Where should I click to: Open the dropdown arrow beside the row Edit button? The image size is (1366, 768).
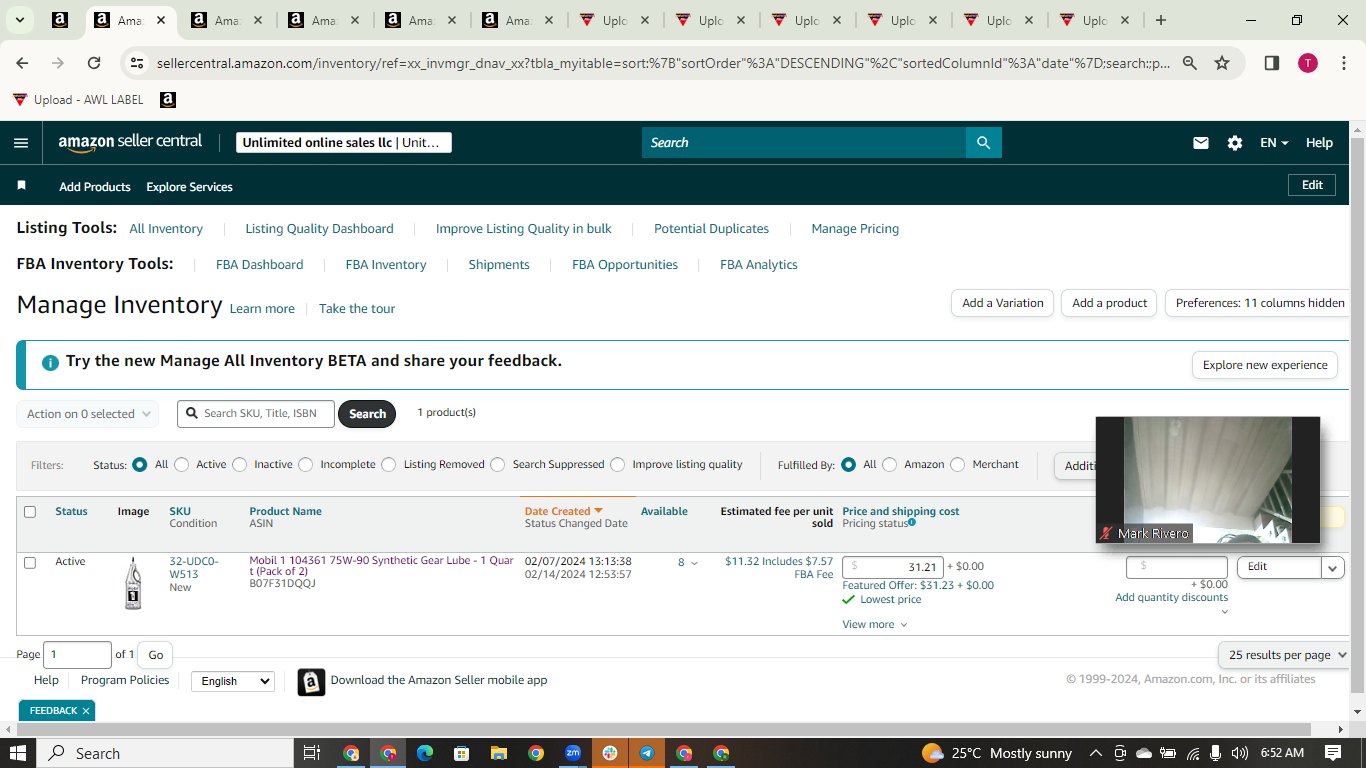tap(1333, 567)
